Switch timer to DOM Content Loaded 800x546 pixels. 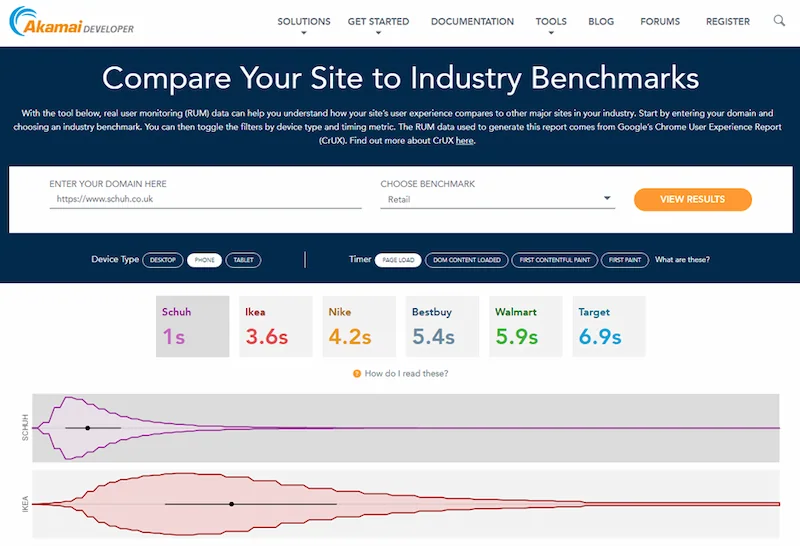pos(466,260)
